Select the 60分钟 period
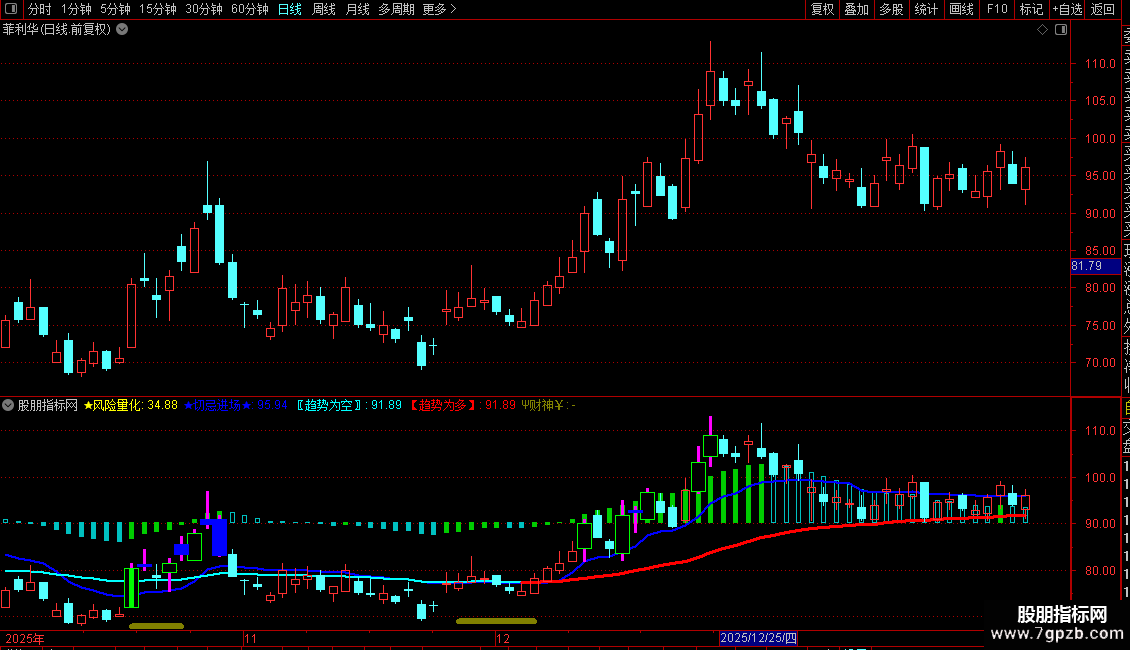1130x650 pixels. click(250, 9)
